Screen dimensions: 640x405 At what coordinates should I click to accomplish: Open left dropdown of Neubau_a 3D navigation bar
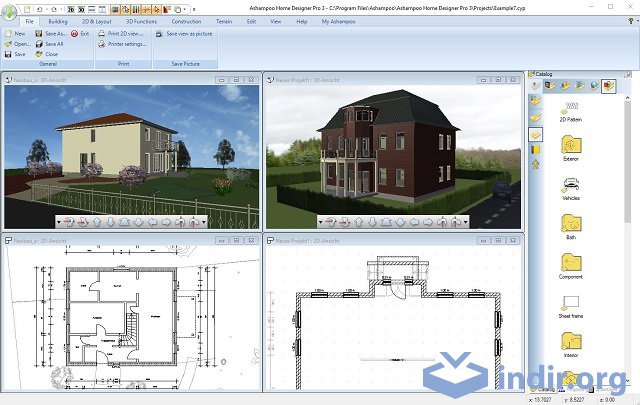click(59, 222)
